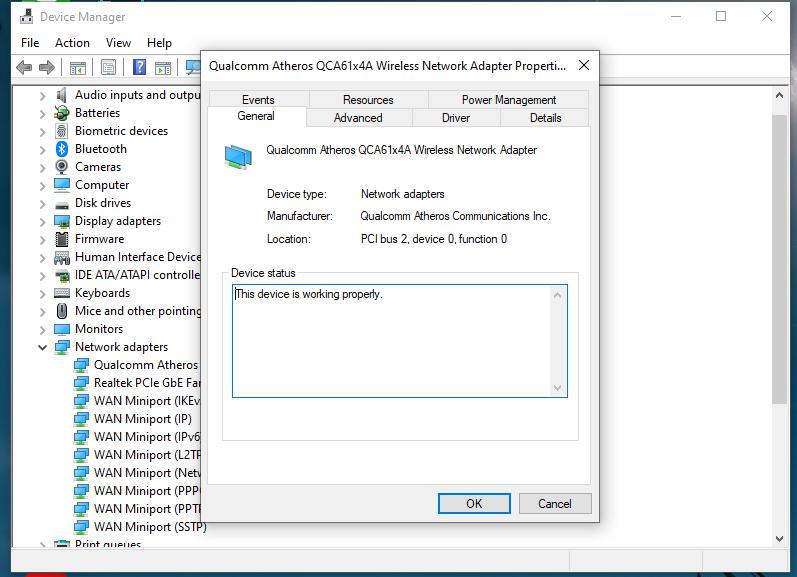Click the Mice and other pointing devices icon
797x577 pixels.
[x=62, y=311]
